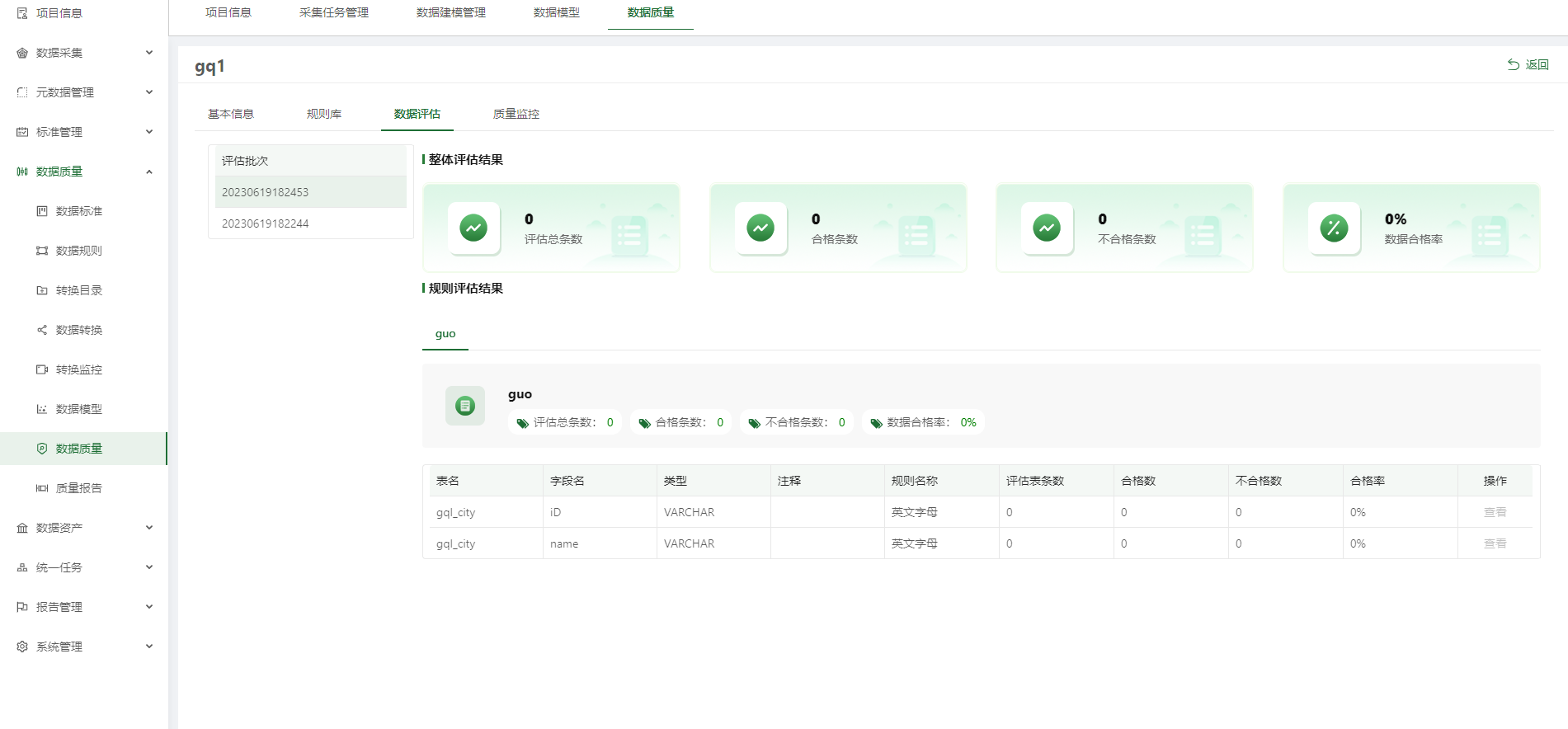The width and height of the screenshot is (1568, 729).
Task: Open 数据标准 in the sidebar
Action: pos(79,211)
